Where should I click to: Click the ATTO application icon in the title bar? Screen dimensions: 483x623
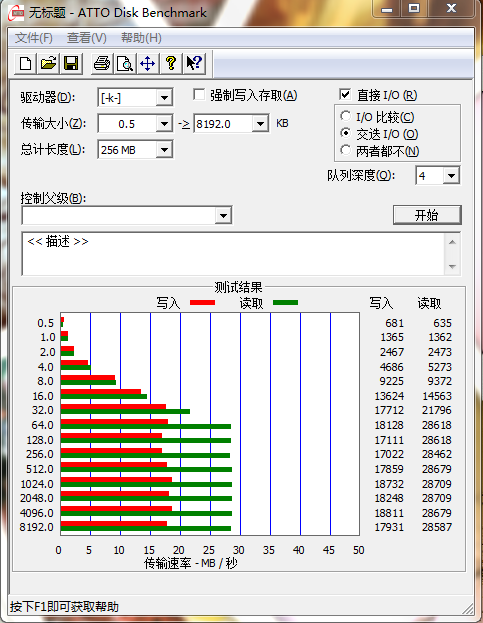coord(16,14)
